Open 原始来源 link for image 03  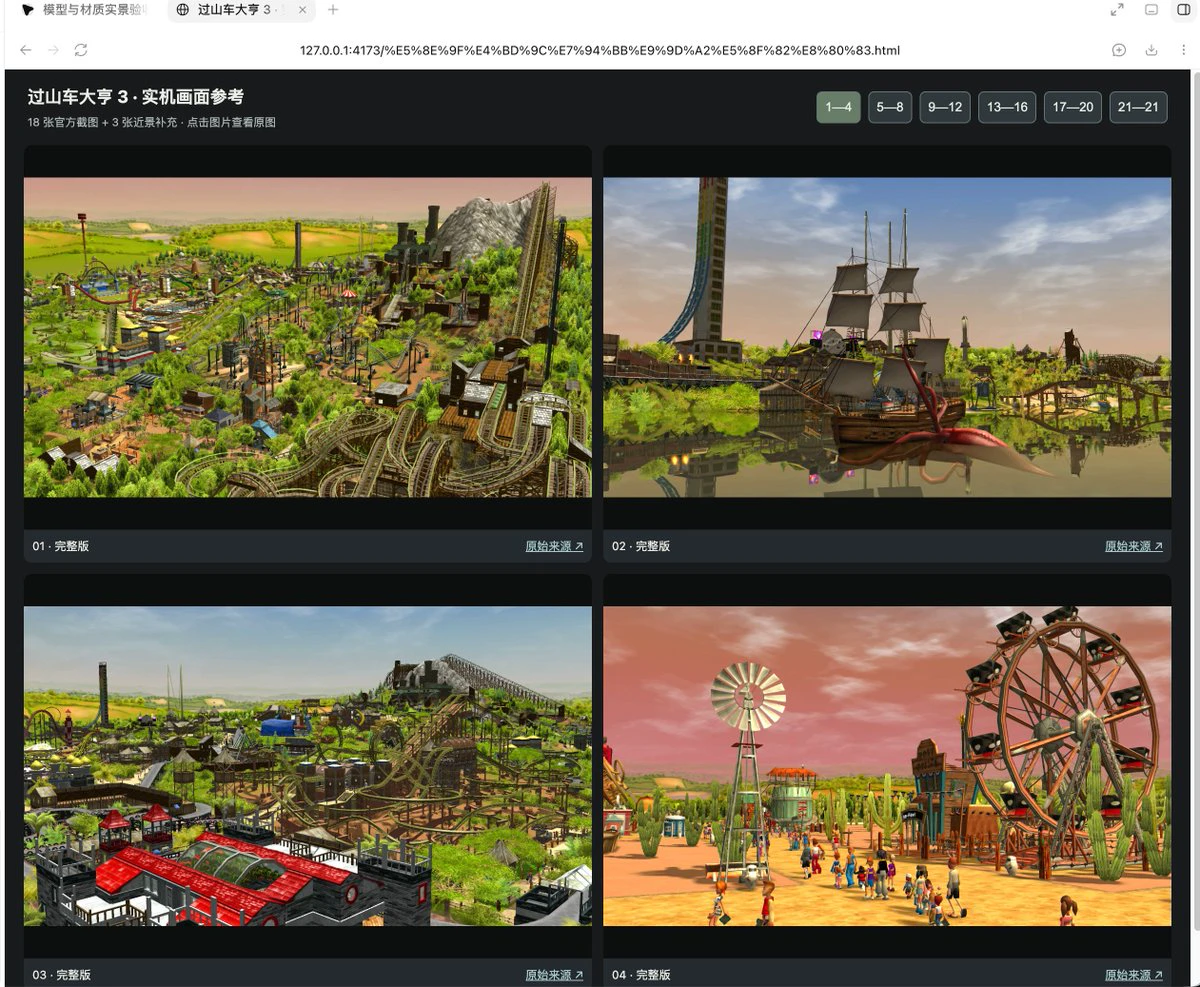coord(554,975)
